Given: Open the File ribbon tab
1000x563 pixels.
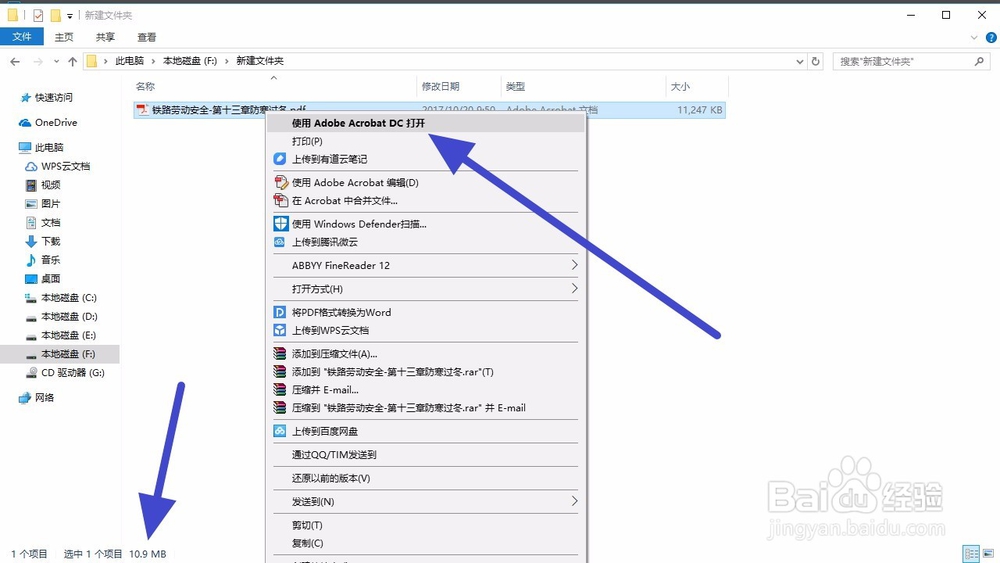Looking at the screenshot, I should coord(22,37).
